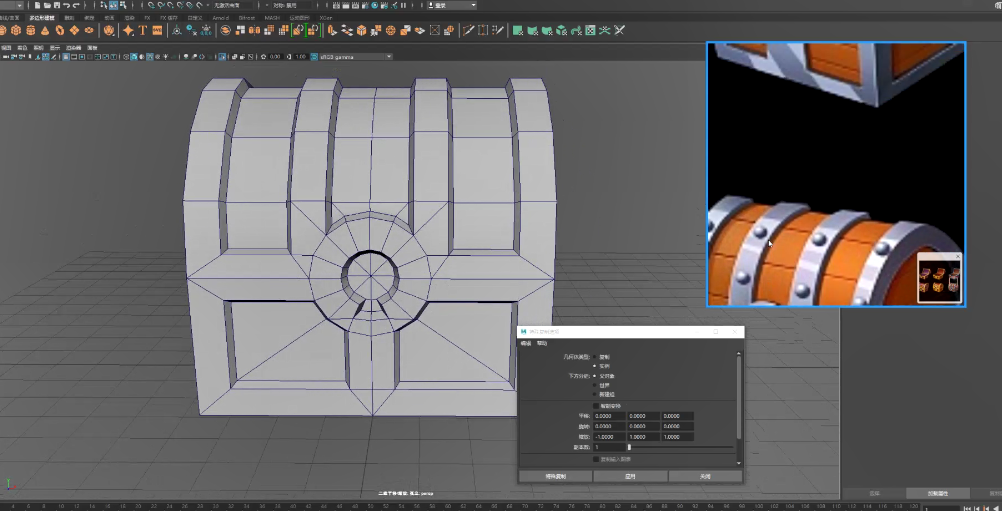1002x511 pixels.
Task: Click the Maya logo in dialog title
Action: (524, 331)
